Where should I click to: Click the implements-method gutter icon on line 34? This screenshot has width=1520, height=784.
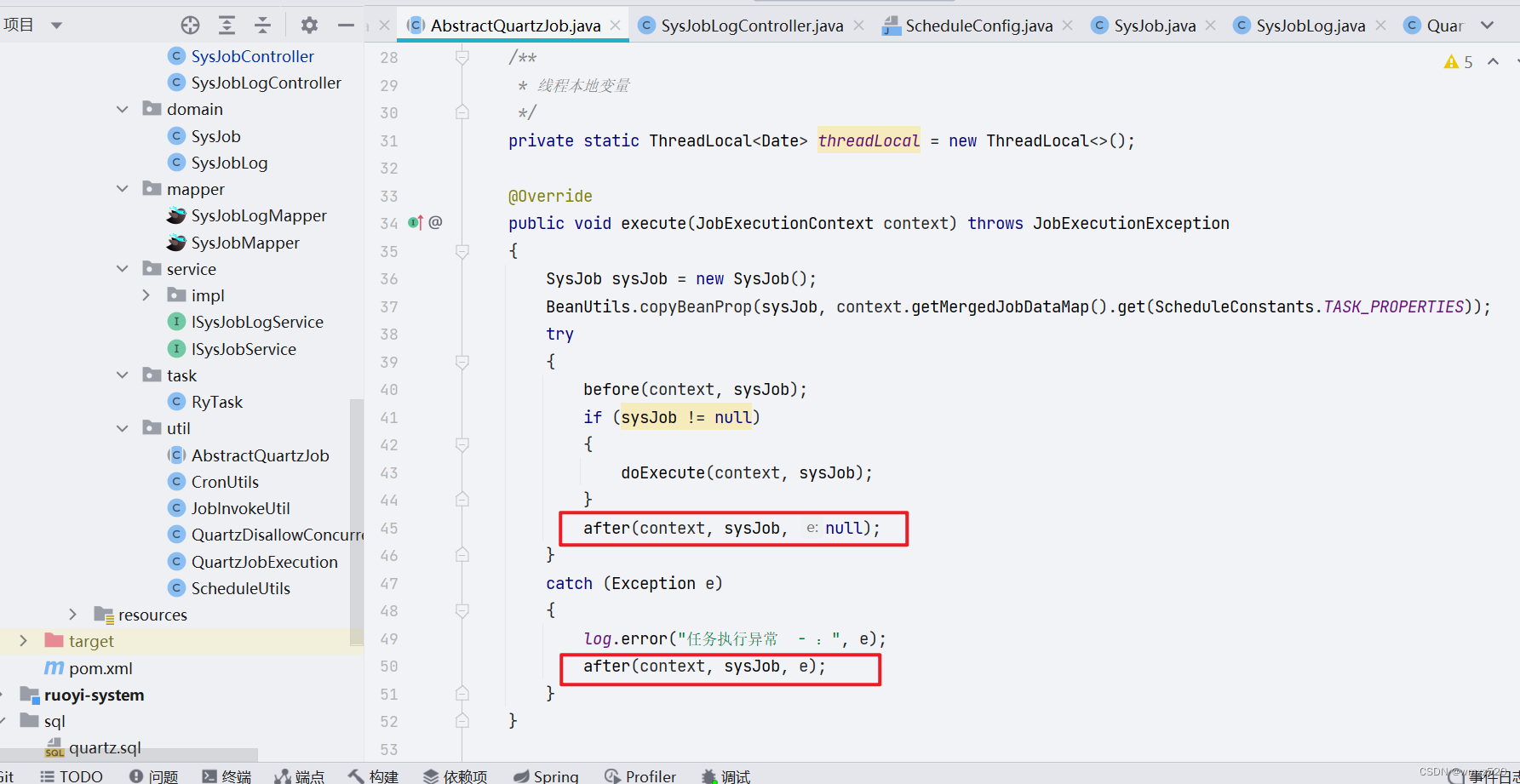pyautogui.click(x=415, y=222)
